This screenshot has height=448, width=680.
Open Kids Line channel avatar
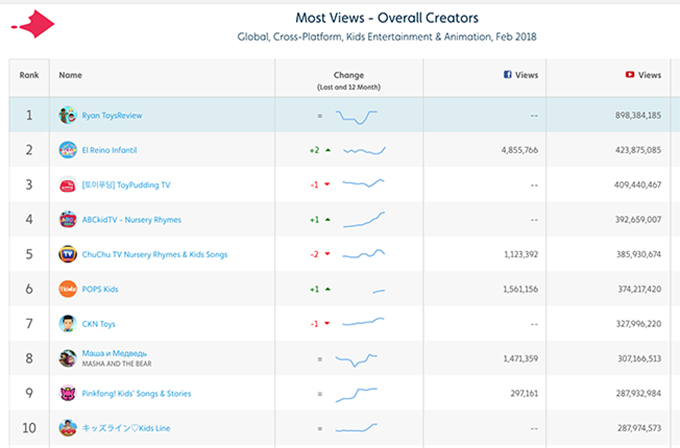(x=68, y=428)
